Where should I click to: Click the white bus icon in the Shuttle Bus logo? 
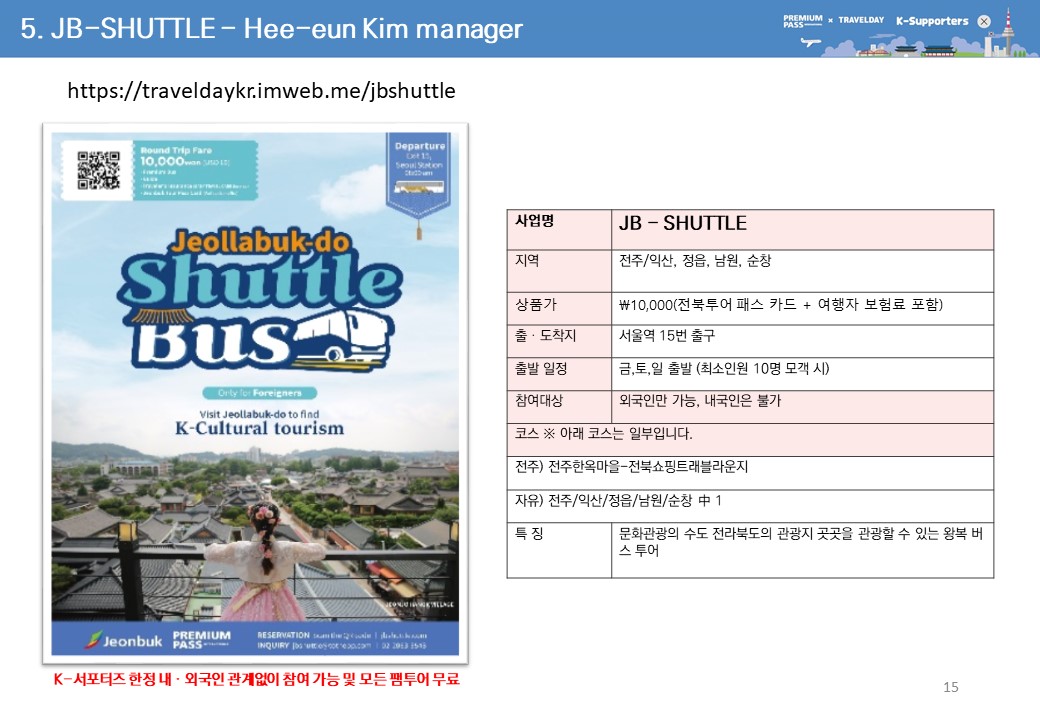[343, 336]
